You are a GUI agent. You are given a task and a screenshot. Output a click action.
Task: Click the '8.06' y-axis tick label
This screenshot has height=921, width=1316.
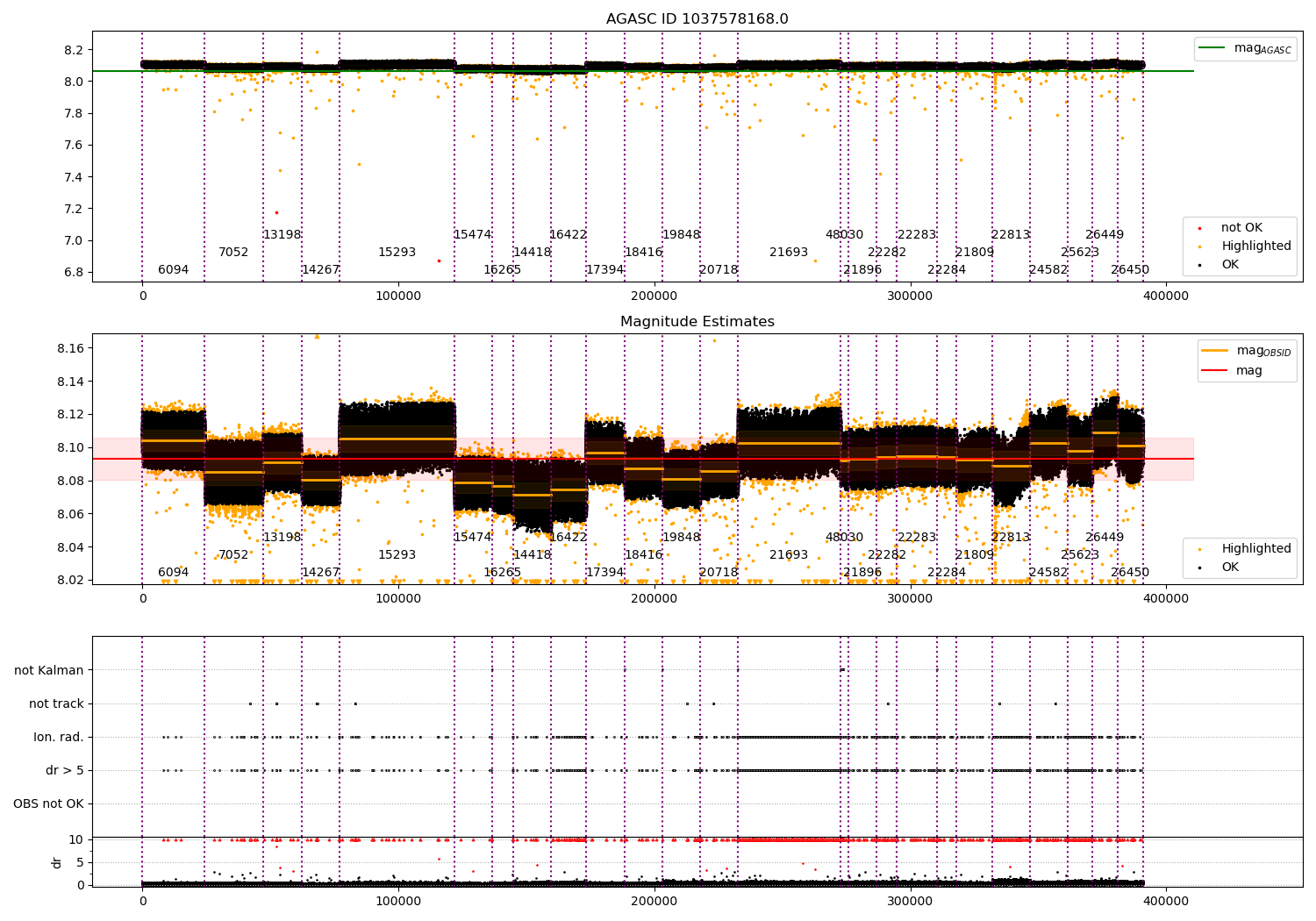tap(71, 514)
